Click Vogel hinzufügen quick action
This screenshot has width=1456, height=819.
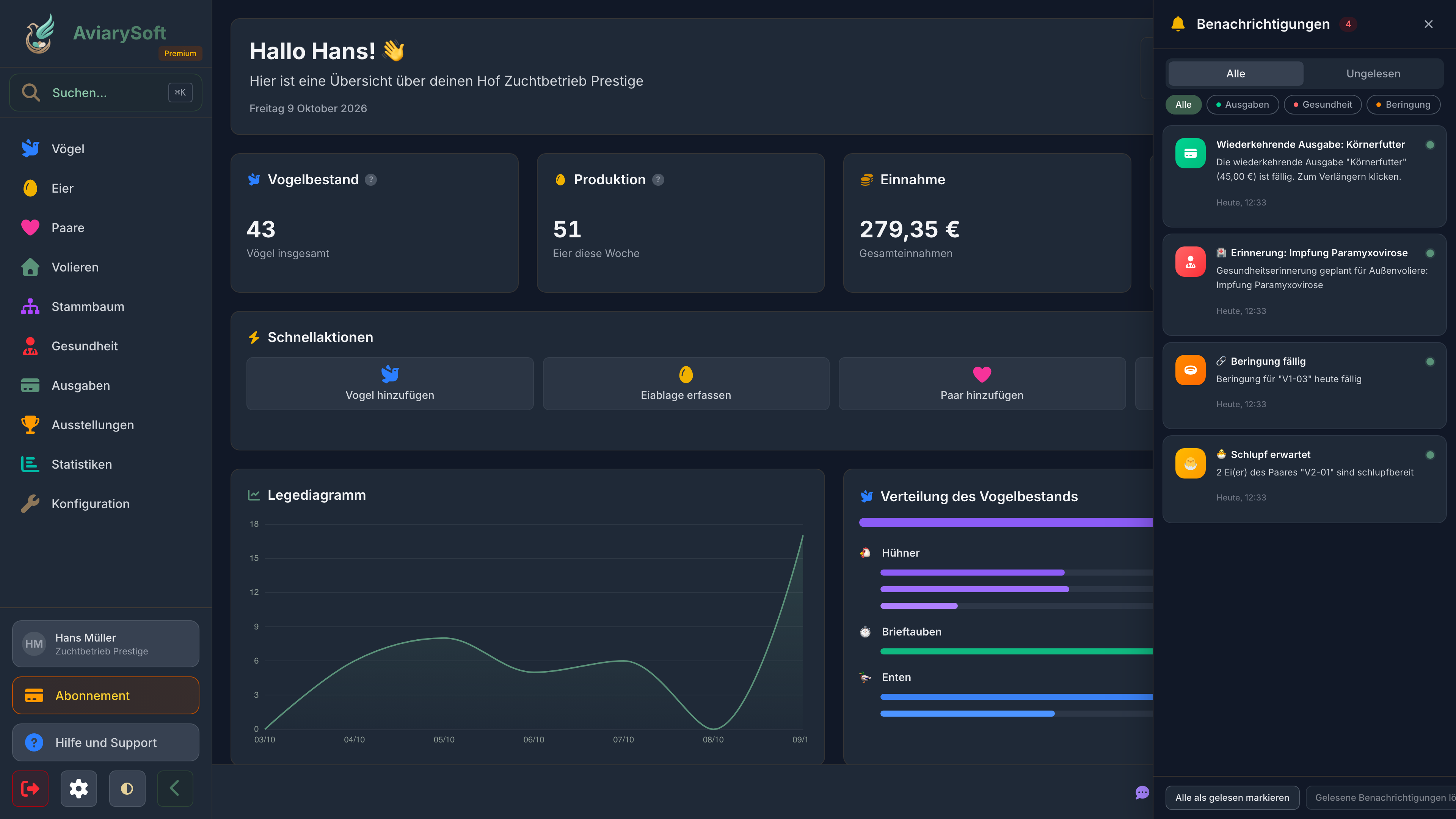click(390, 384)
